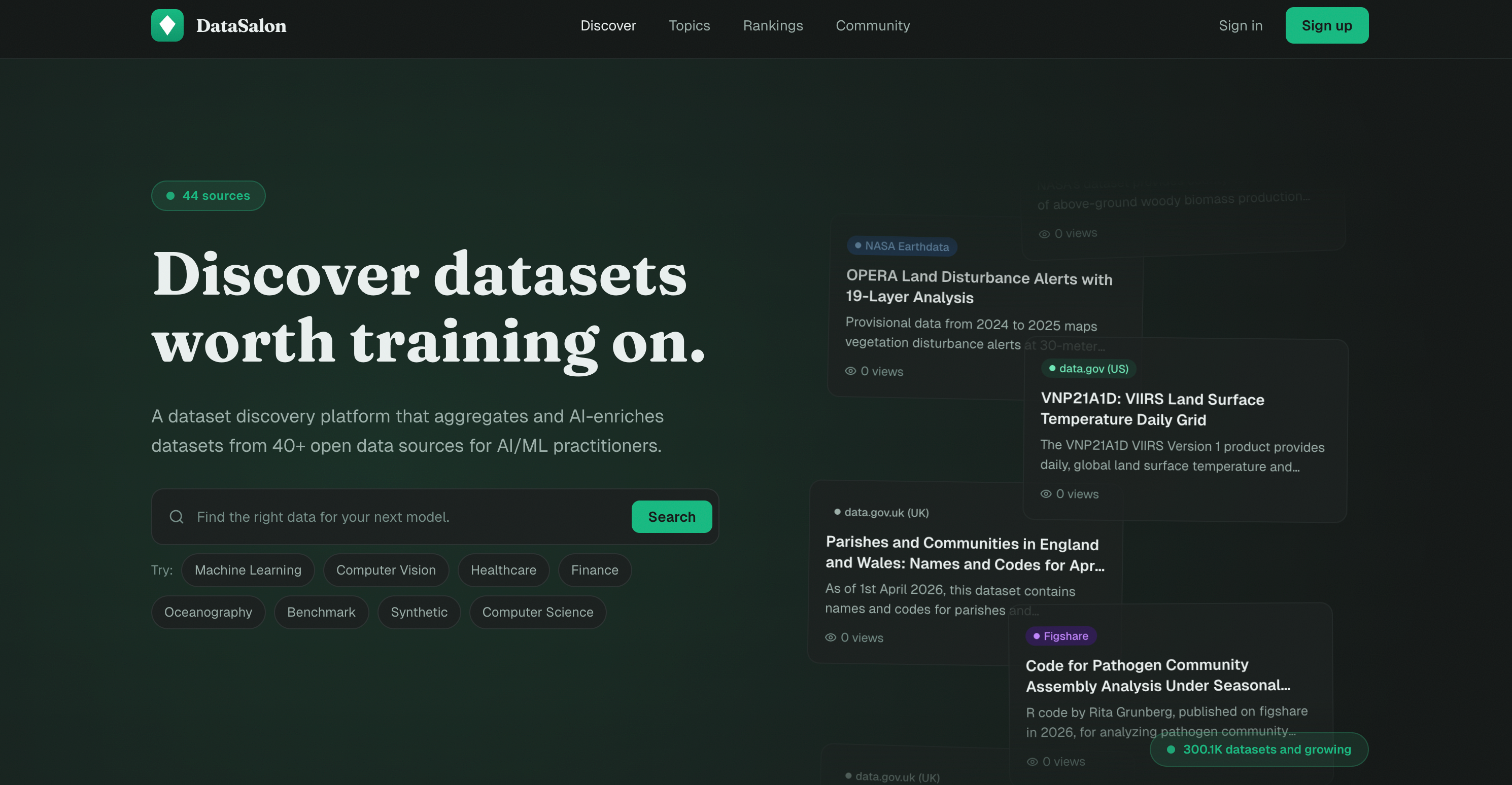Viewport: 1512px width, 785px height.
Task: Click the eye icon on the Figshare pathogen card
Action: (1032, 761)
